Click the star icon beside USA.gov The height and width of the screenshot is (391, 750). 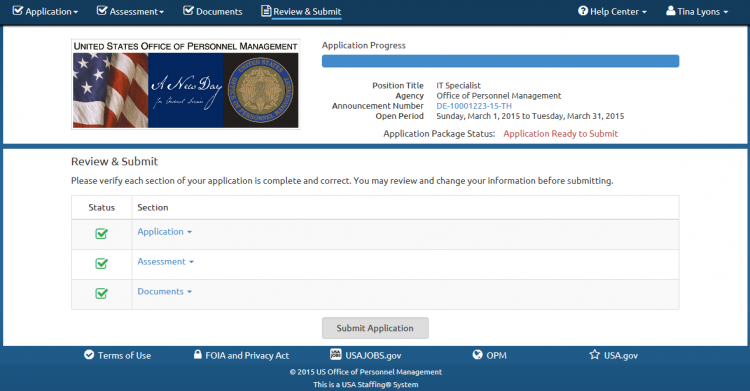pos(595,355)
